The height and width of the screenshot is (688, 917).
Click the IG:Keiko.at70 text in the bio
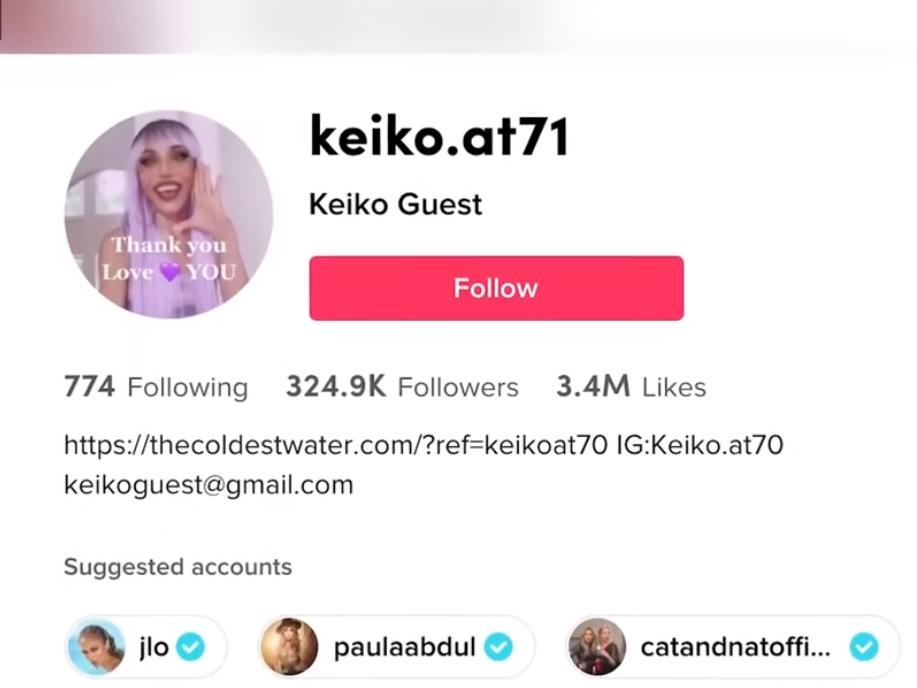point(700,445)
